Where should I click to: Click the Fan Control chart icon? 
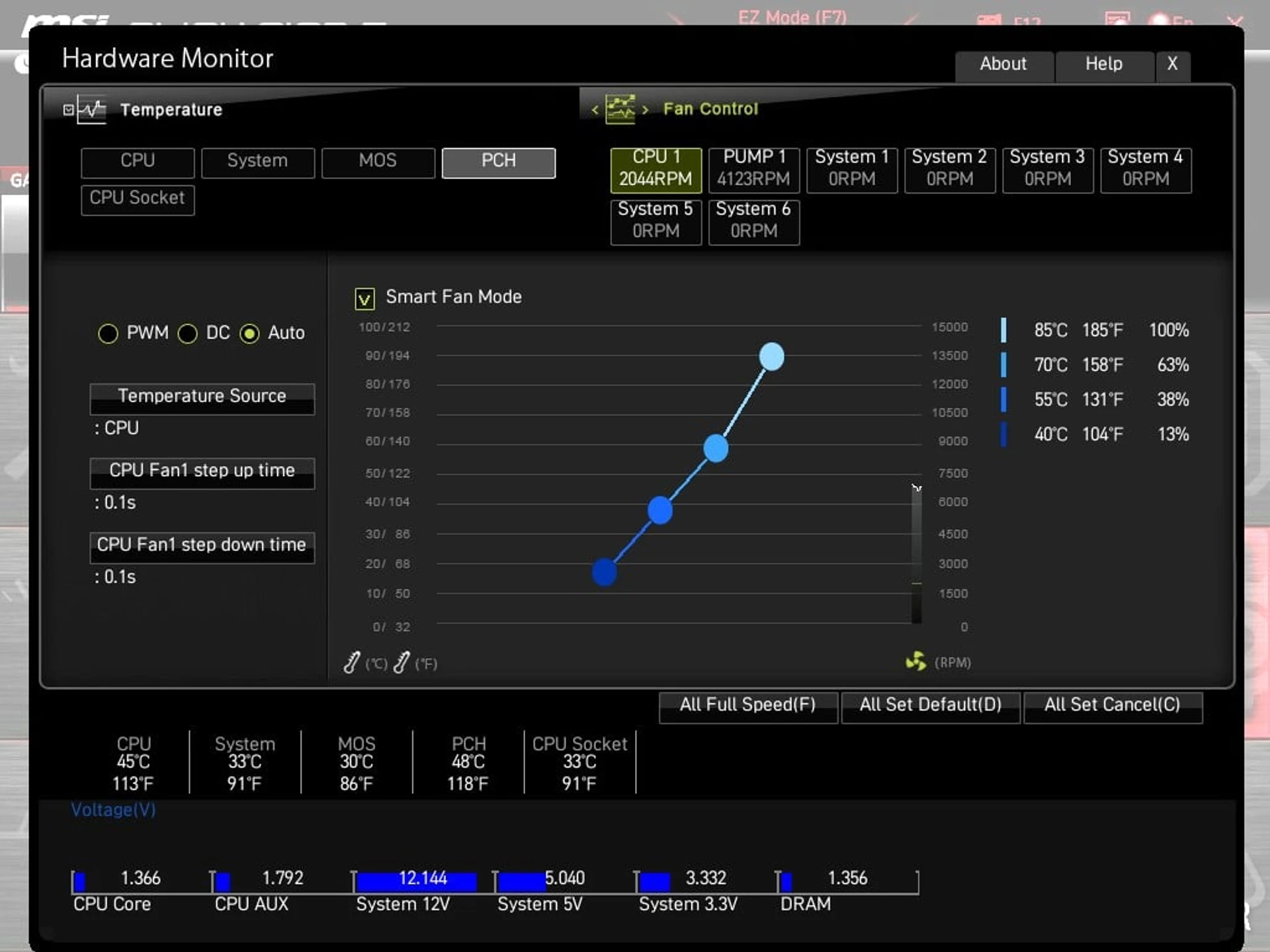coord(620,109)
